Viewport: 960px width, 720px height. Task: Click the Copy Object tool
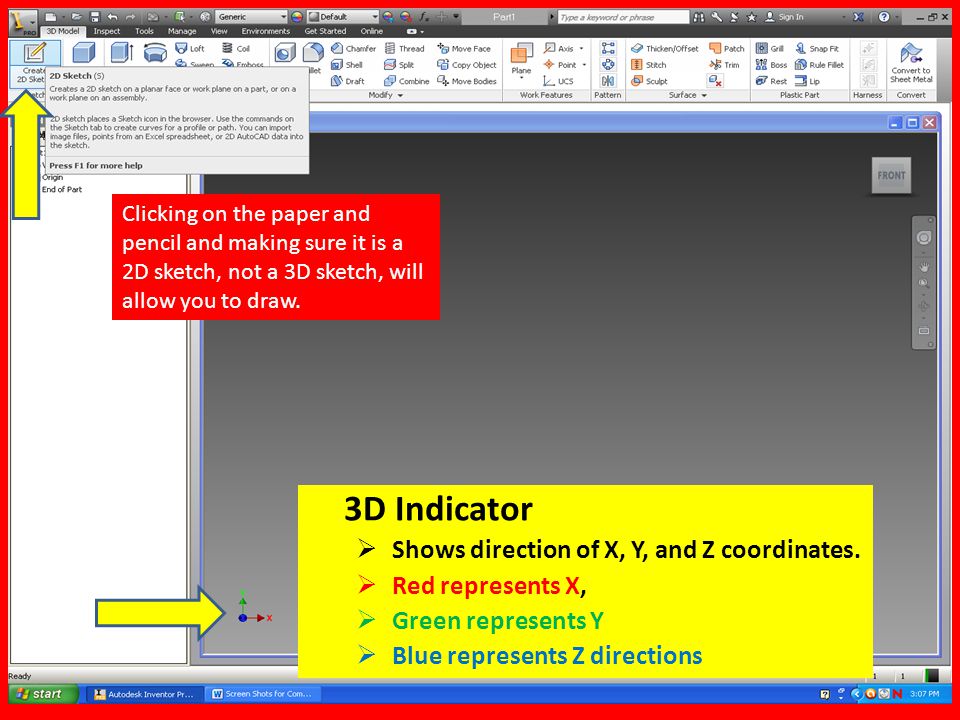(467, 65)
